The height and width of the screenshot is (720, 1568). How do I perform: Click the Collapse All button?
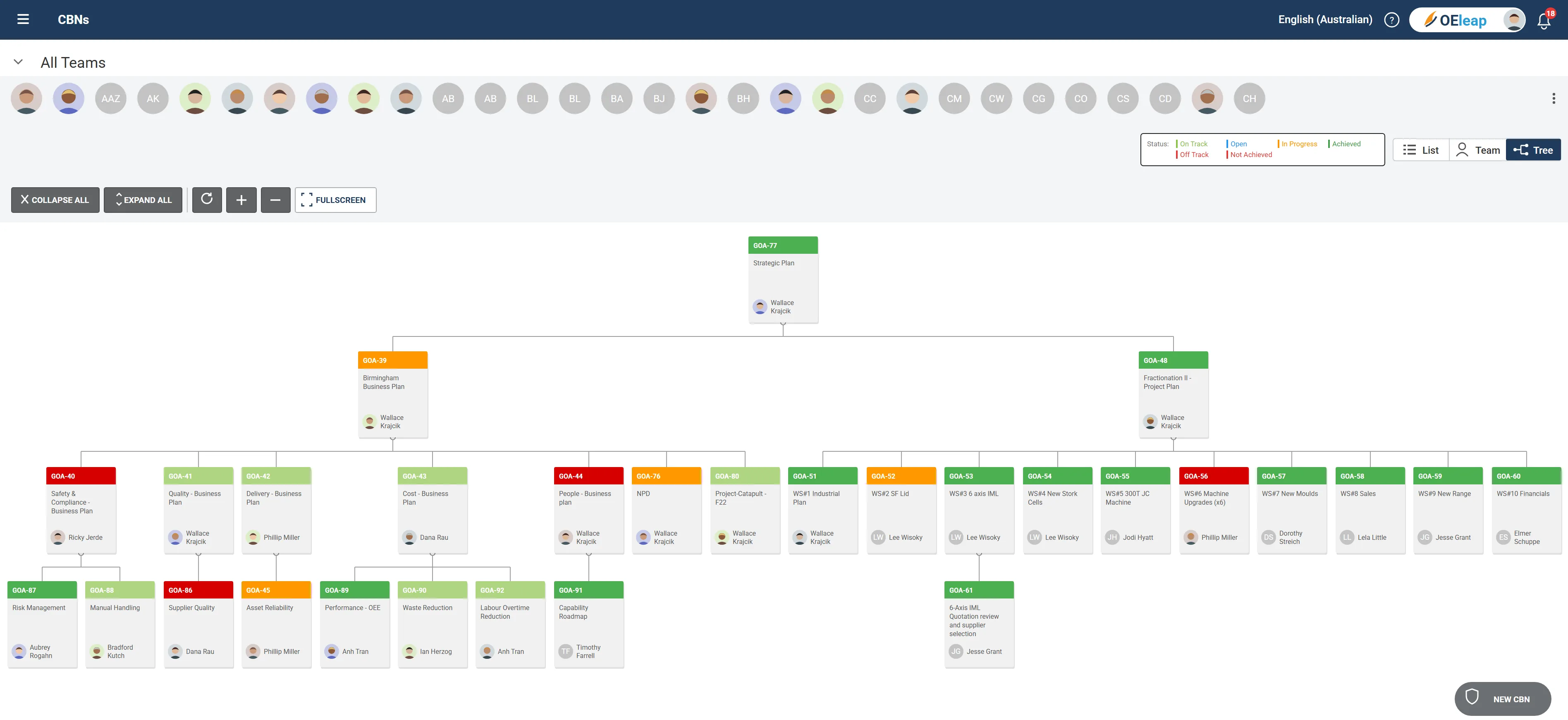coord(55,200)
